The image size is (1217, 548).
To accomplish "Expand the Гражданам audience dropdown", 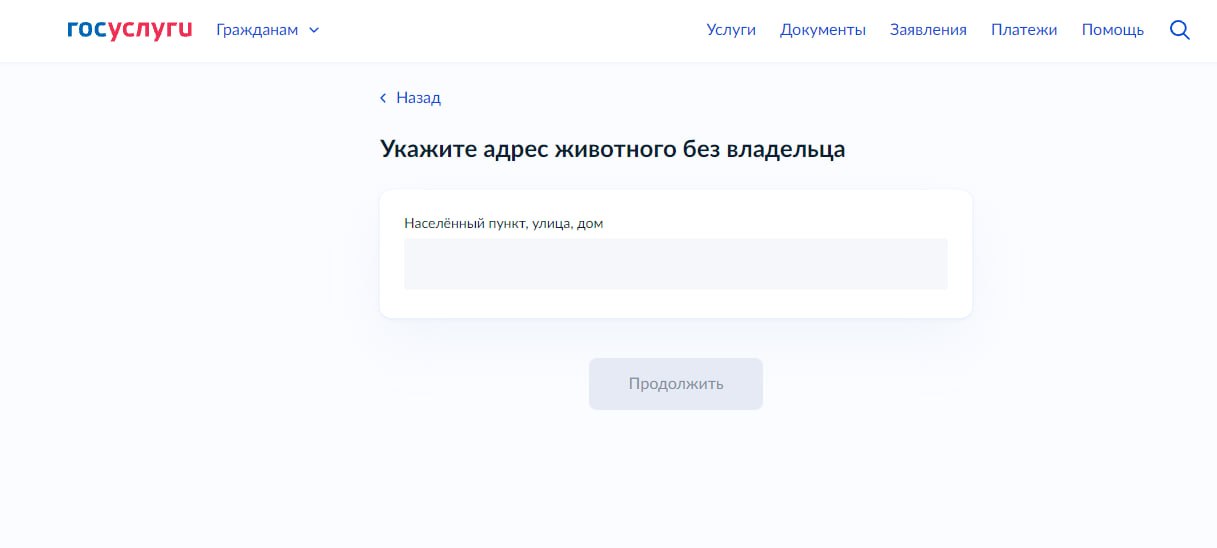I will pos(267,30).
